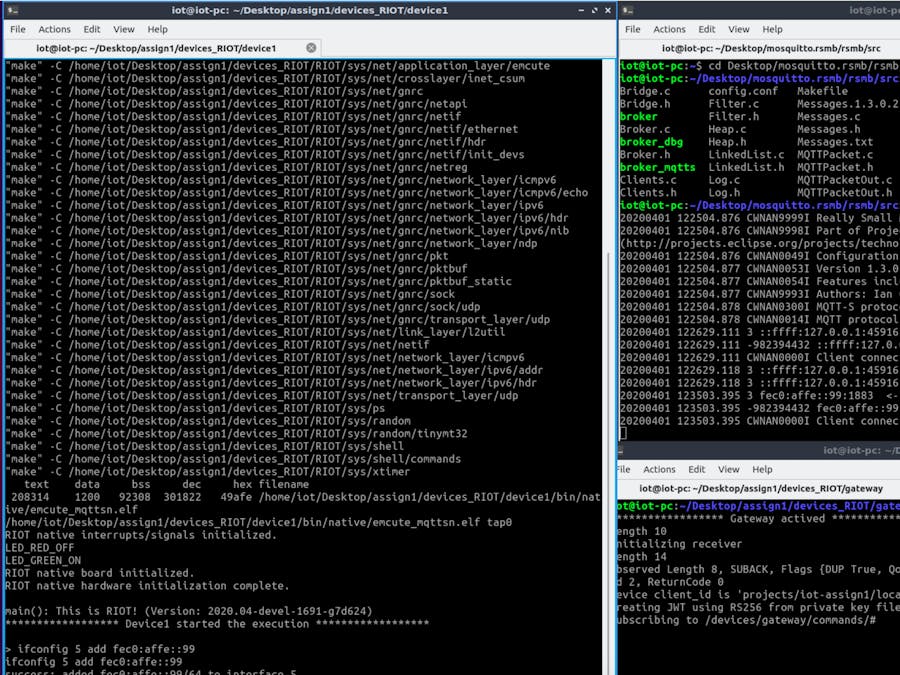Click 'broker_mqtts' in file listing
The height and width of the screenshot is (675, 900).
pyautogui.click(x=658, y=167)
